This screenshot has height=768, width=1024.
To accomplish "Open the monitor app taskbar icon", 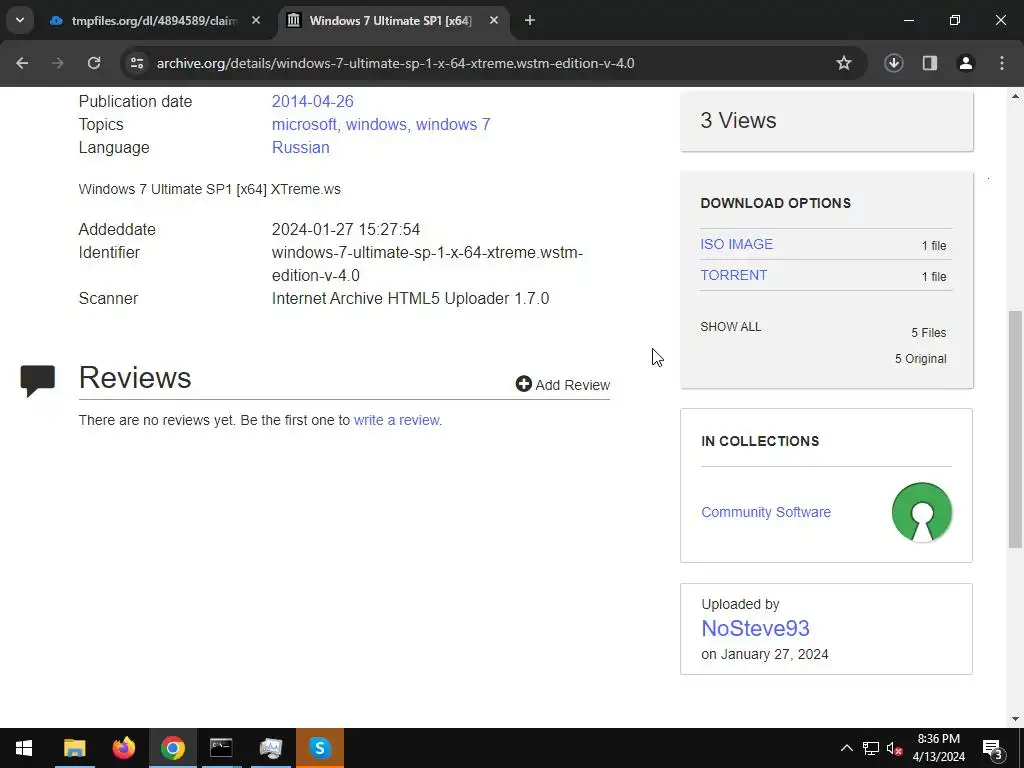I will coord(270,748).
